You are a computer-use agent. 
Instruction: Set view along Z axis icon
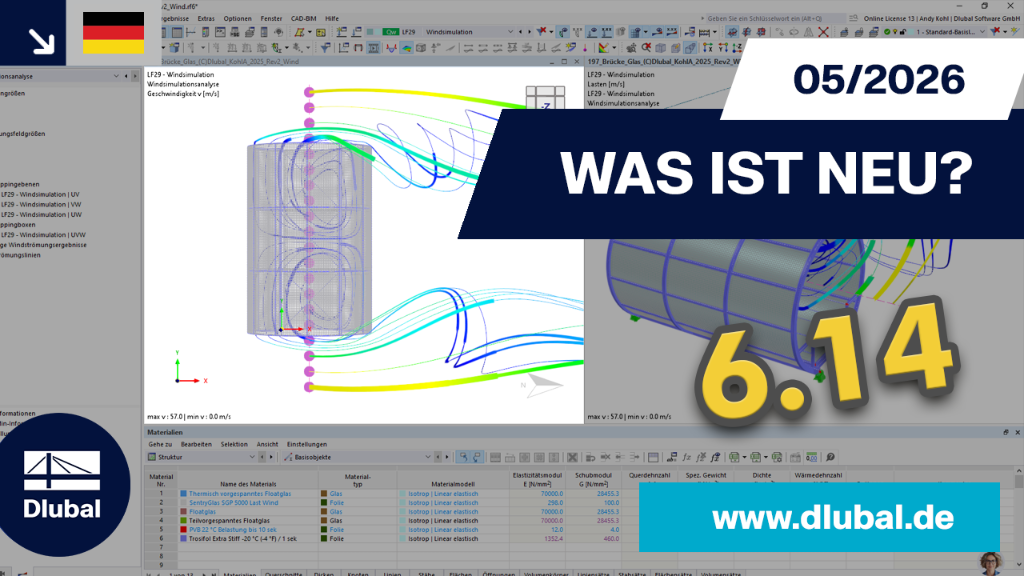tap(737, 48)
